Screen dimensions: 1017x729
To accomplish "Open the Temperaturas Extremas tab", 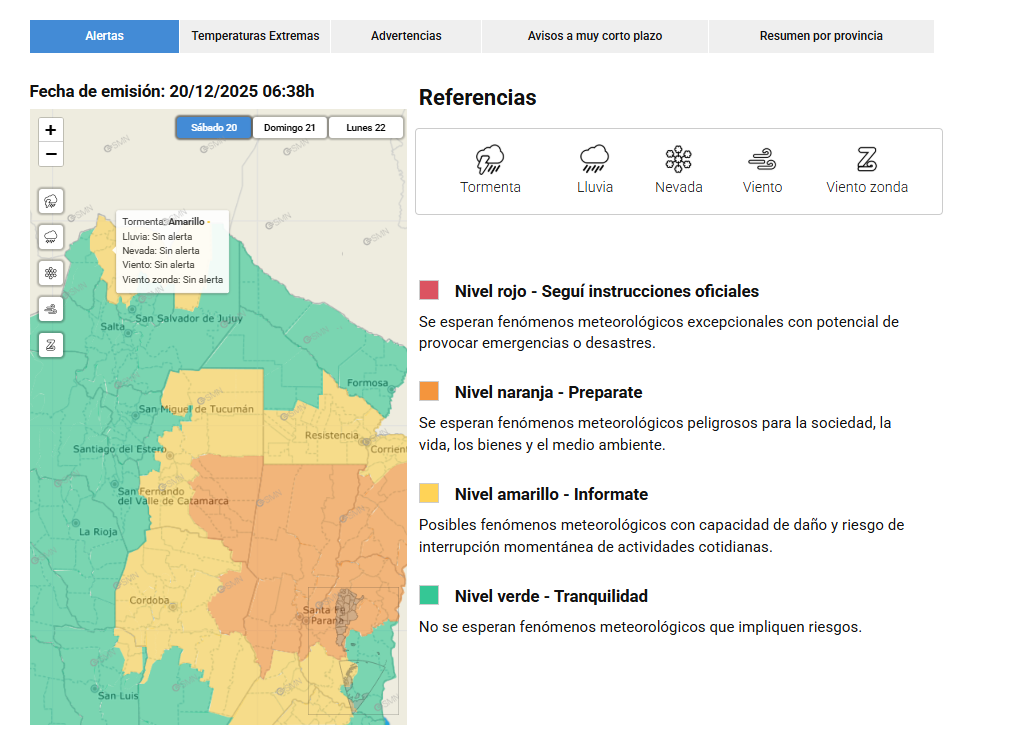I will click(x=255, y=36).
